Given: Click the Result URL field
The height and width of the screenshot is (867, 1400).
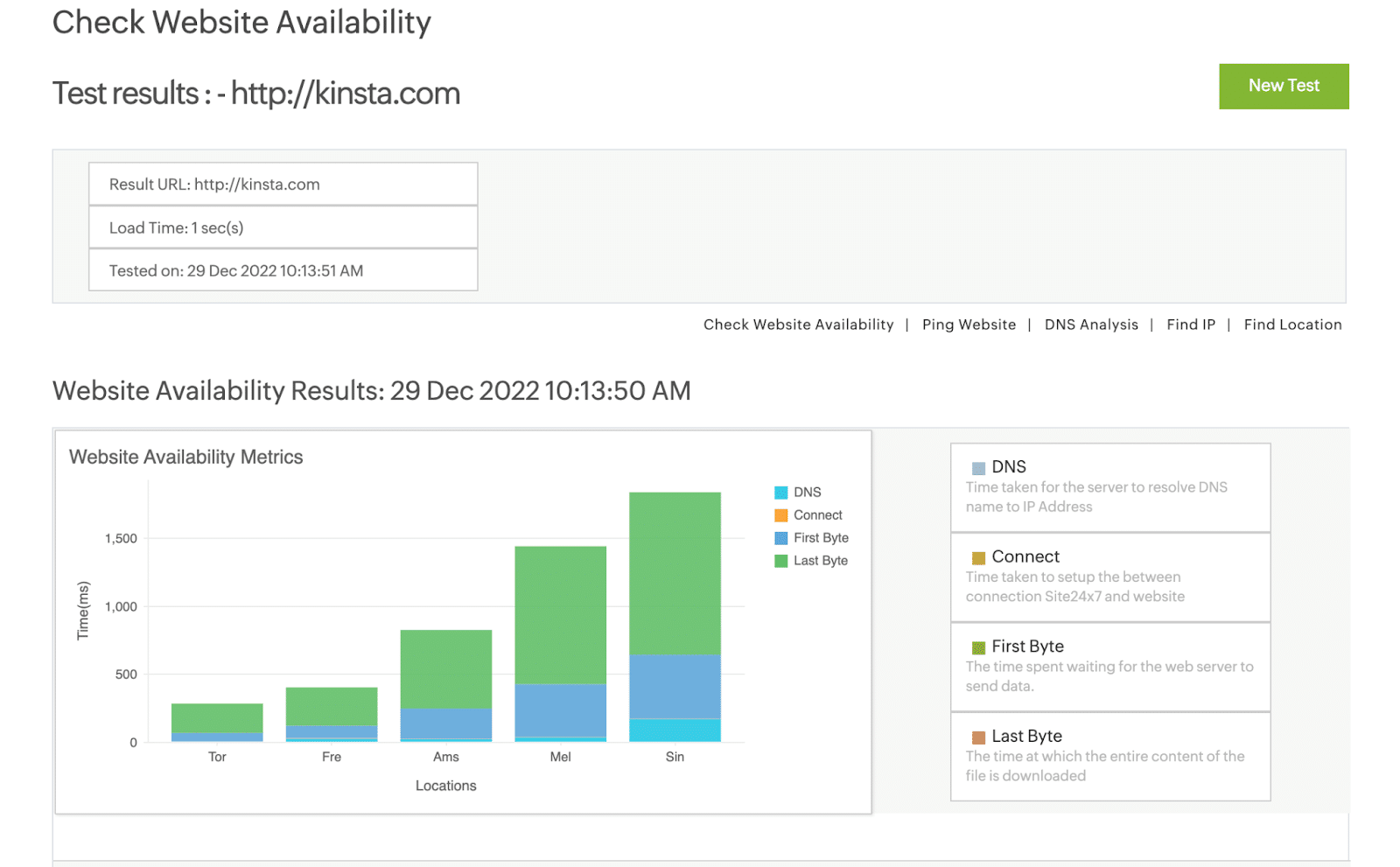Looking at the screenshot, I should click(283, 185).
